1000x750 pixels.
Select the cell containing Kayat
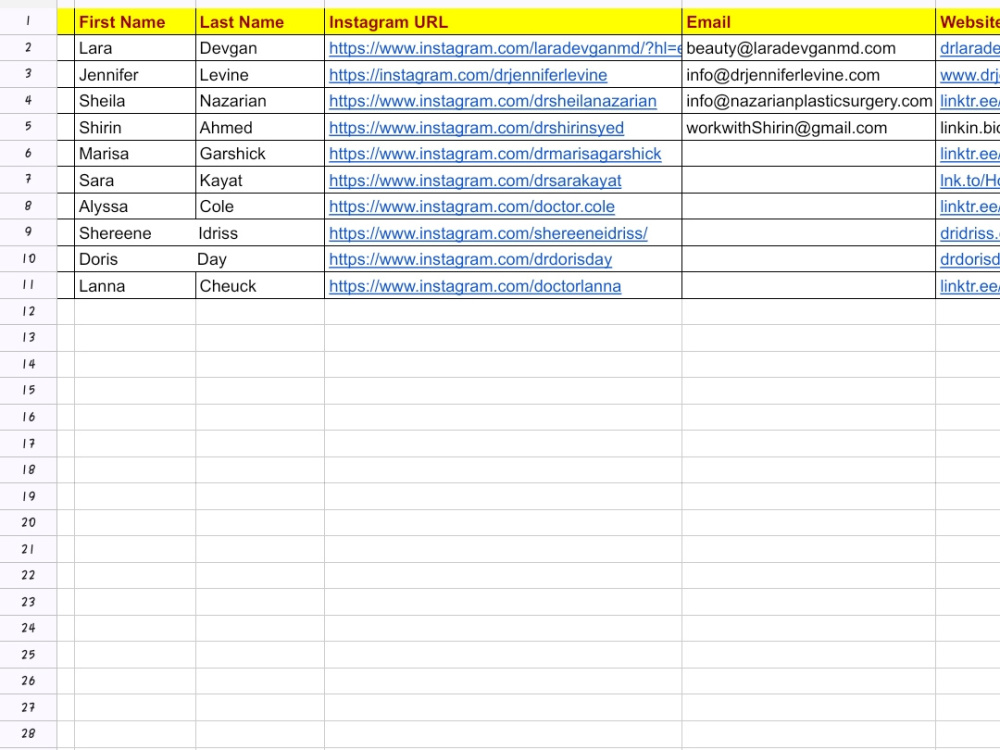pyautogui.click(x=260, y=181)
